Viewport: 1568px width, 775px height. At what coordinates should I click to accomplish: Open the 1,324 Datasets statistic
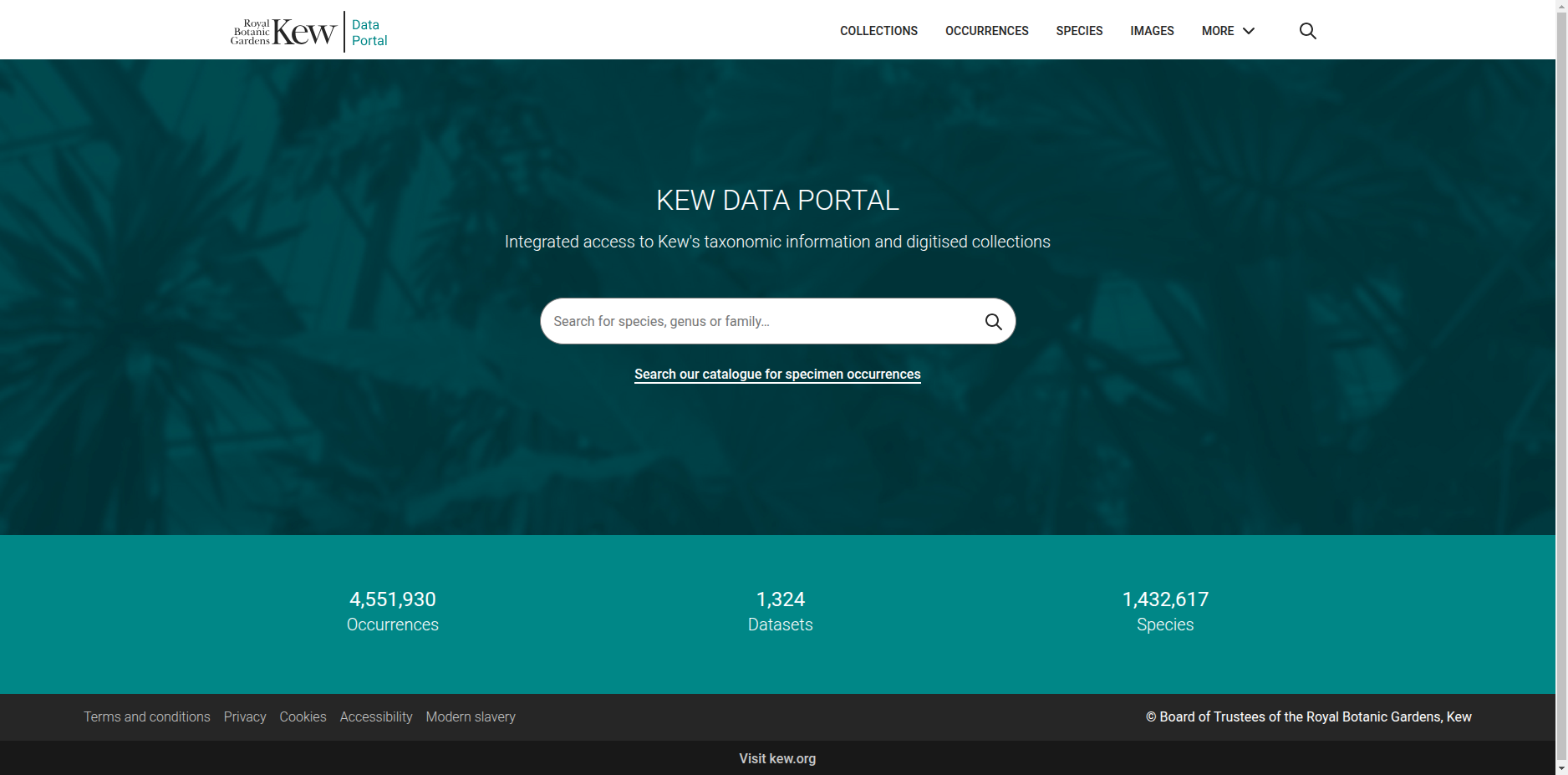[x=780, y=611]
